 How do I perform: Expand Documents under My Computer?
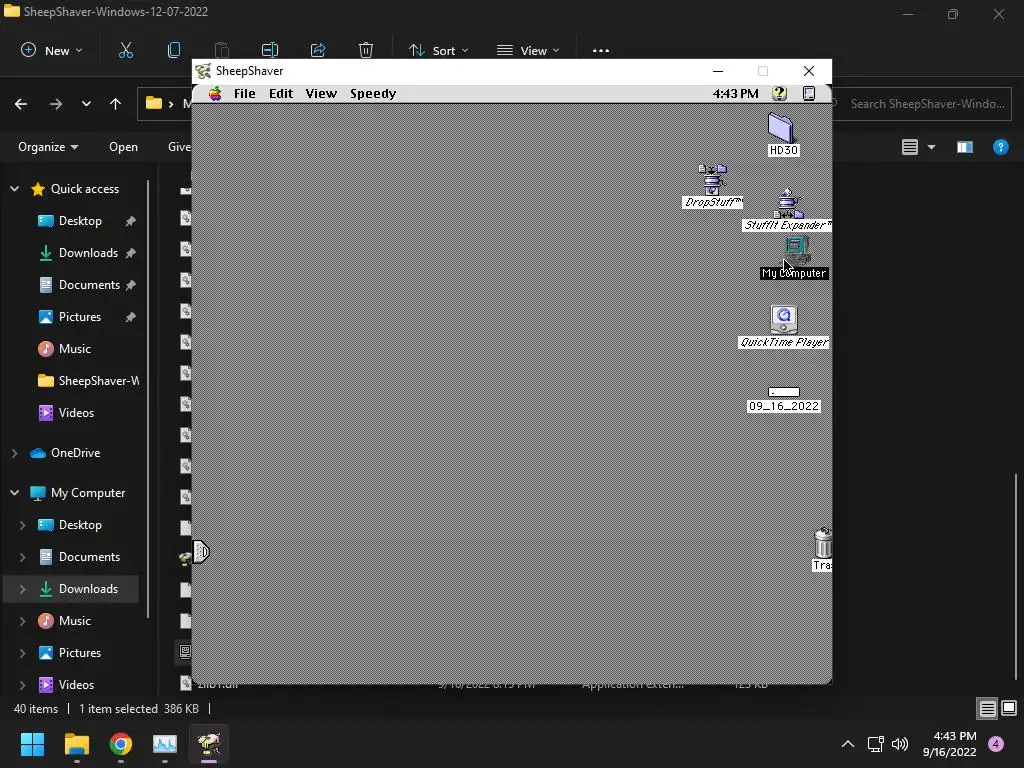(22, 557)
